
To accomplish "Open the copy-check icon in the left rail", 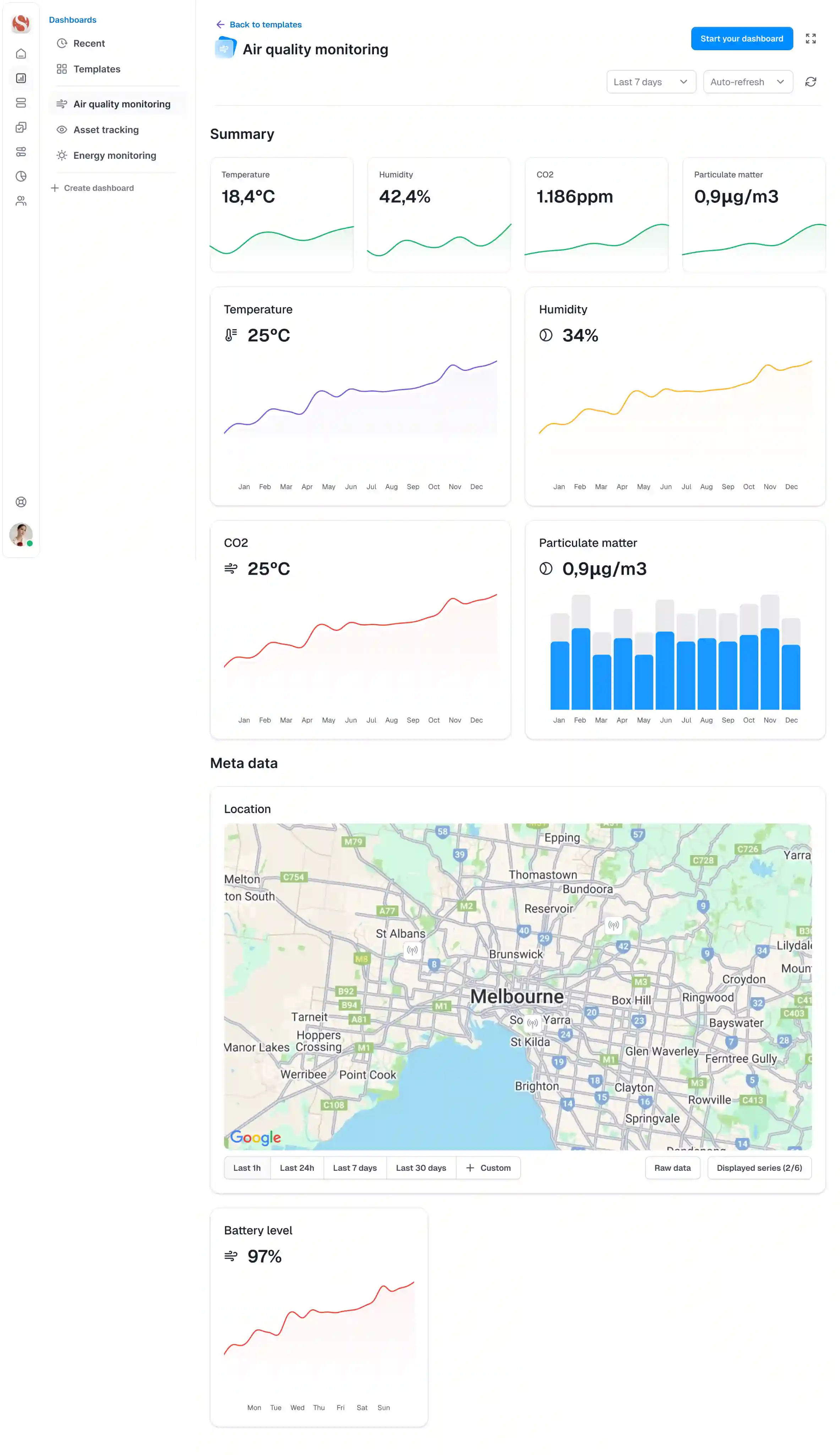I will click(x=21, y=127).
